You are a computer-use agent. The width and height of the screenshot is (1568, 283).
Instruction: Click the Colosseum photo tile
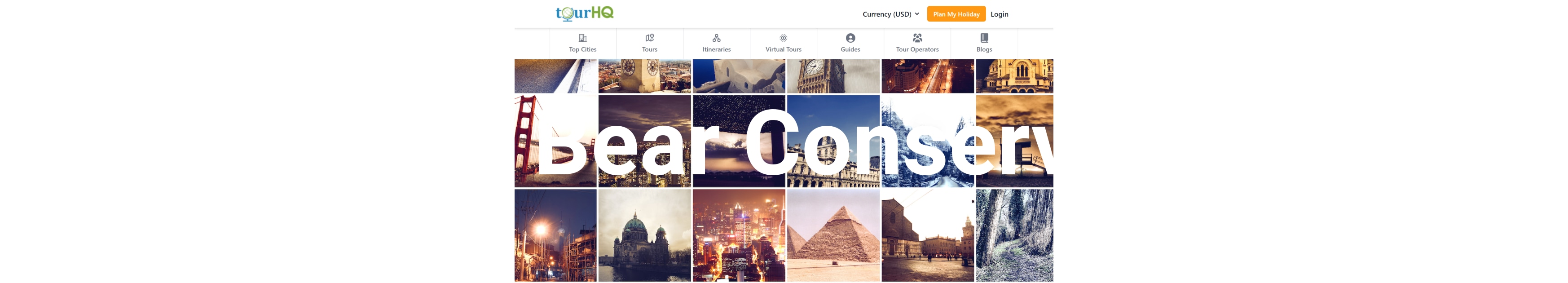tap(833, 141)
